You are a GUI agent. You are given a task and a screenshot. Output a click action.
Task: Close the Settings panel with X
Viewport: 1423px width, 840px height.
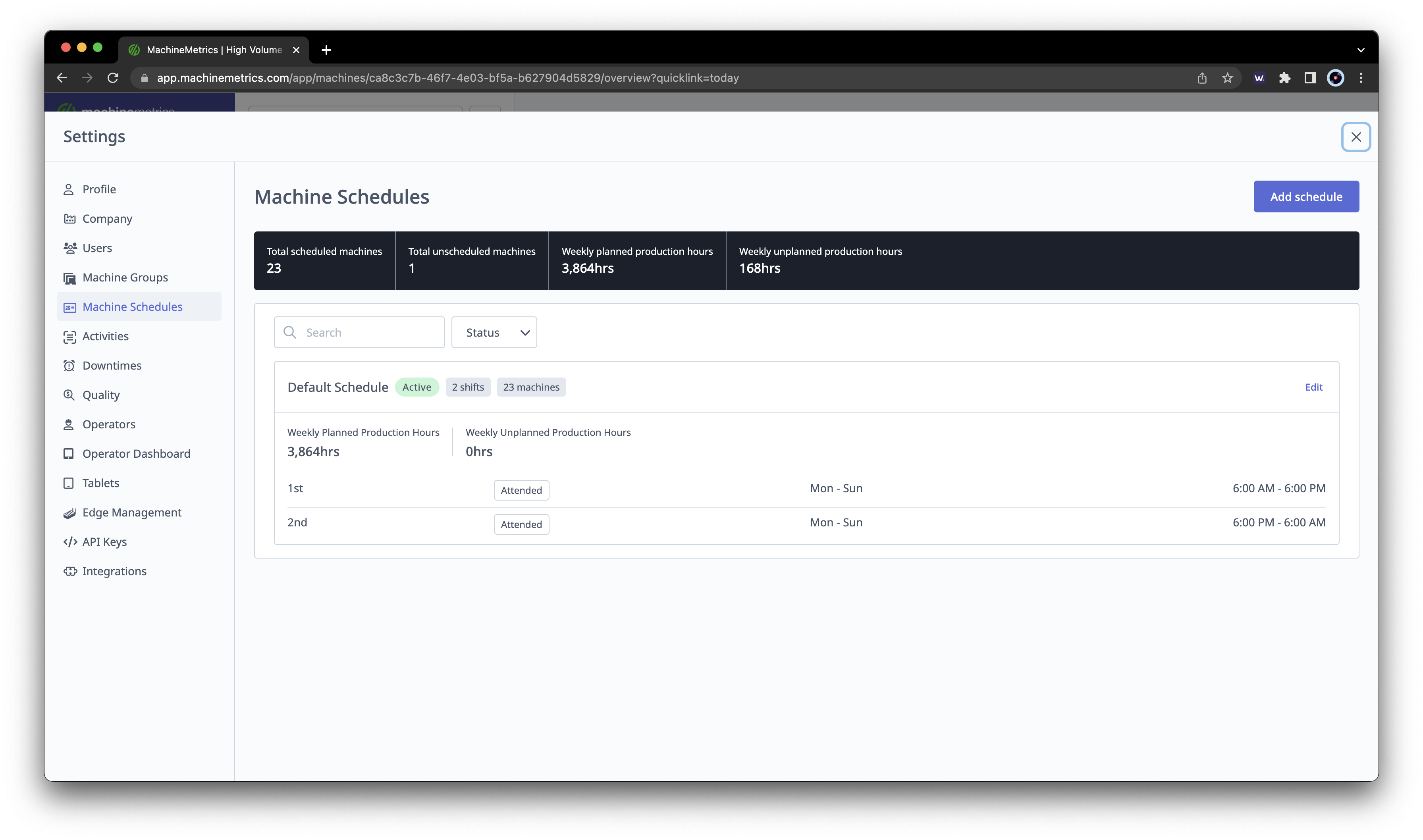[1356, 137]
